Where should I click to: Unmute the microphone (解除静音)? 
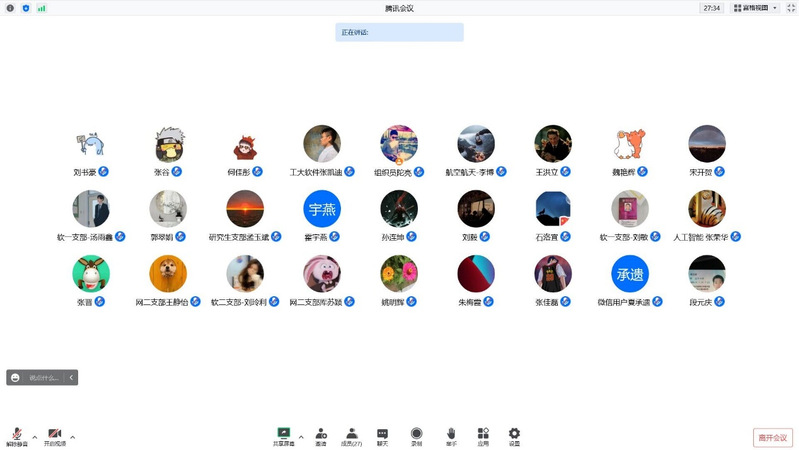coord(16,435)
